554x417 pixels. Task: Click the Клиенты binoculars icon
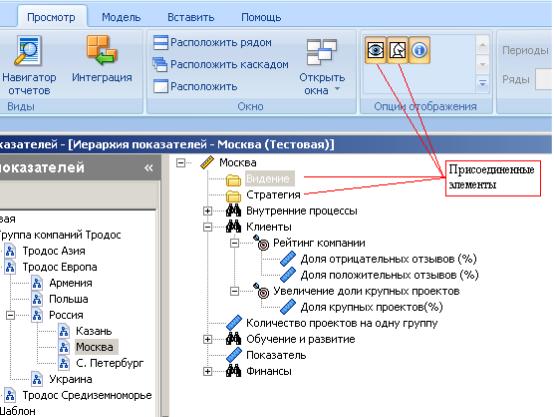[x=234, y=227]
